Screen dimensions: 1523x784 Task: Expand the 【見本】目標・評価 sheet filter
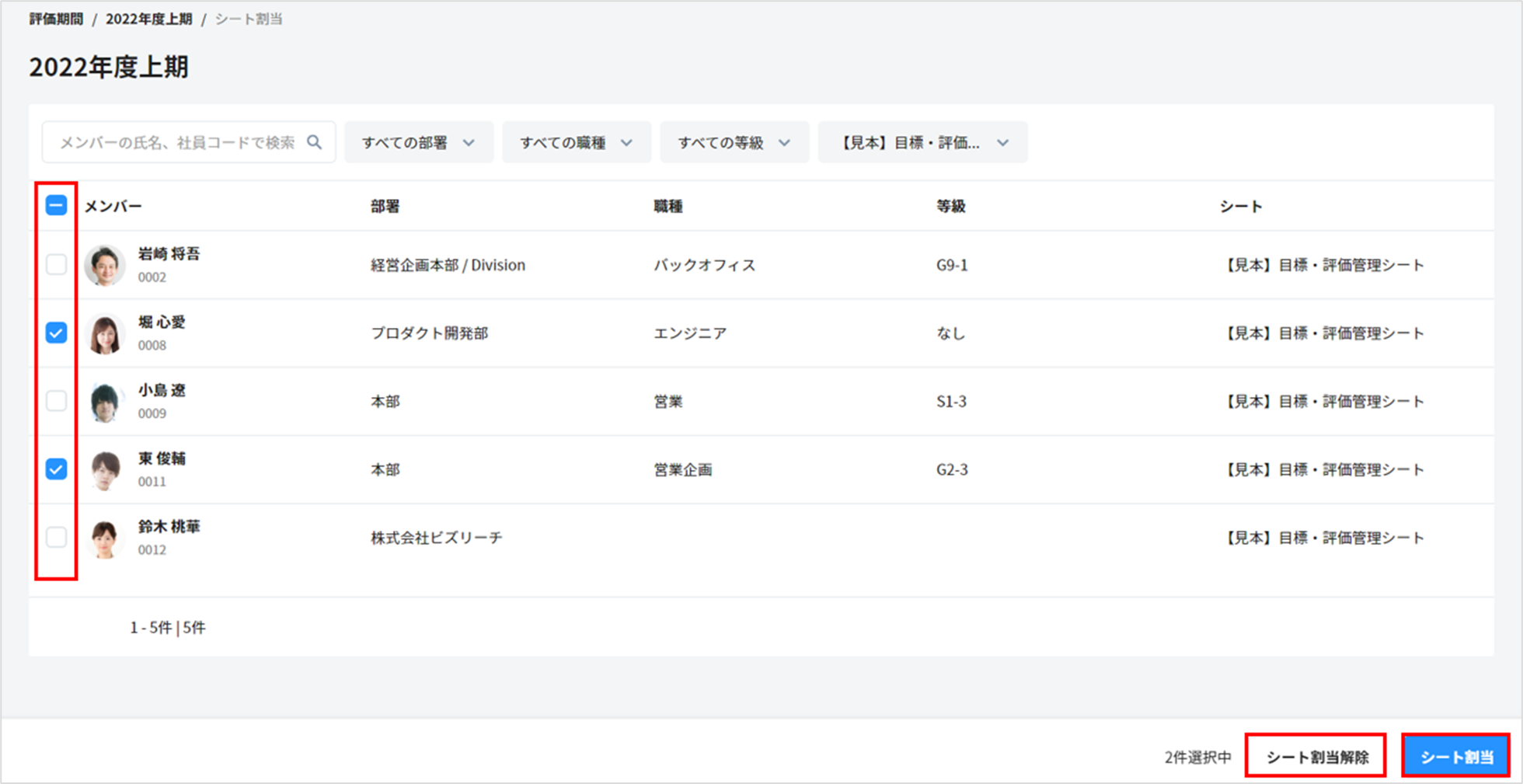(x=922, y=143)
